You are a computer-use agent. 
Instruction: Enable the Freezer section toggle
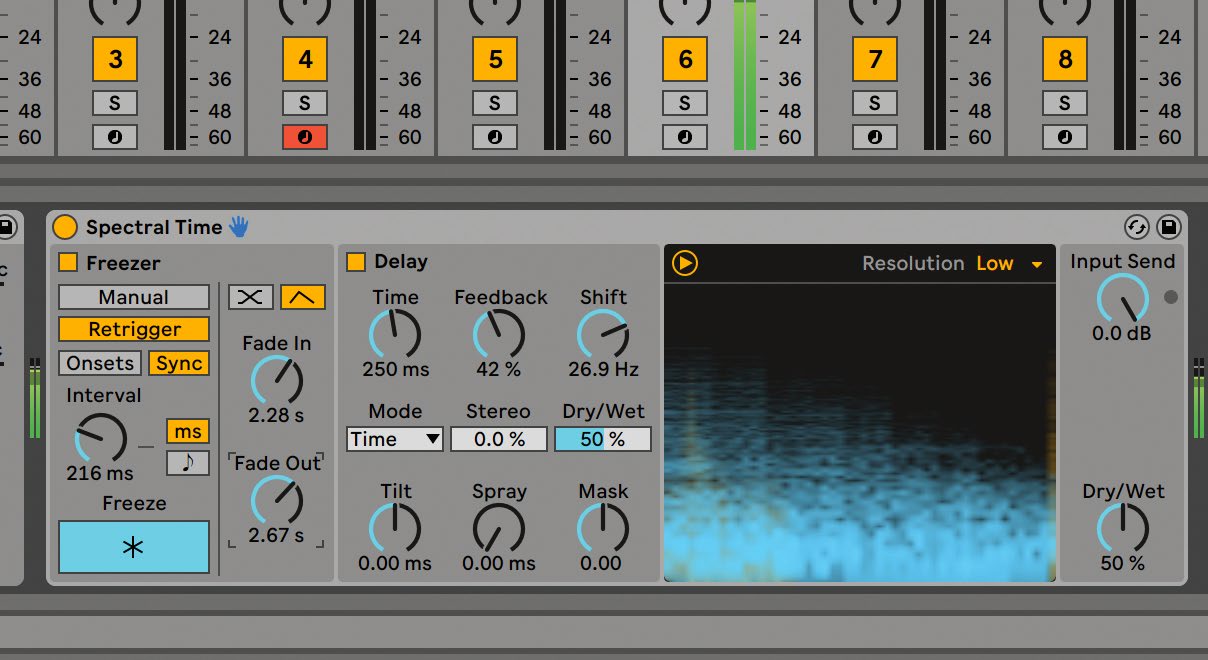[68, 263]
